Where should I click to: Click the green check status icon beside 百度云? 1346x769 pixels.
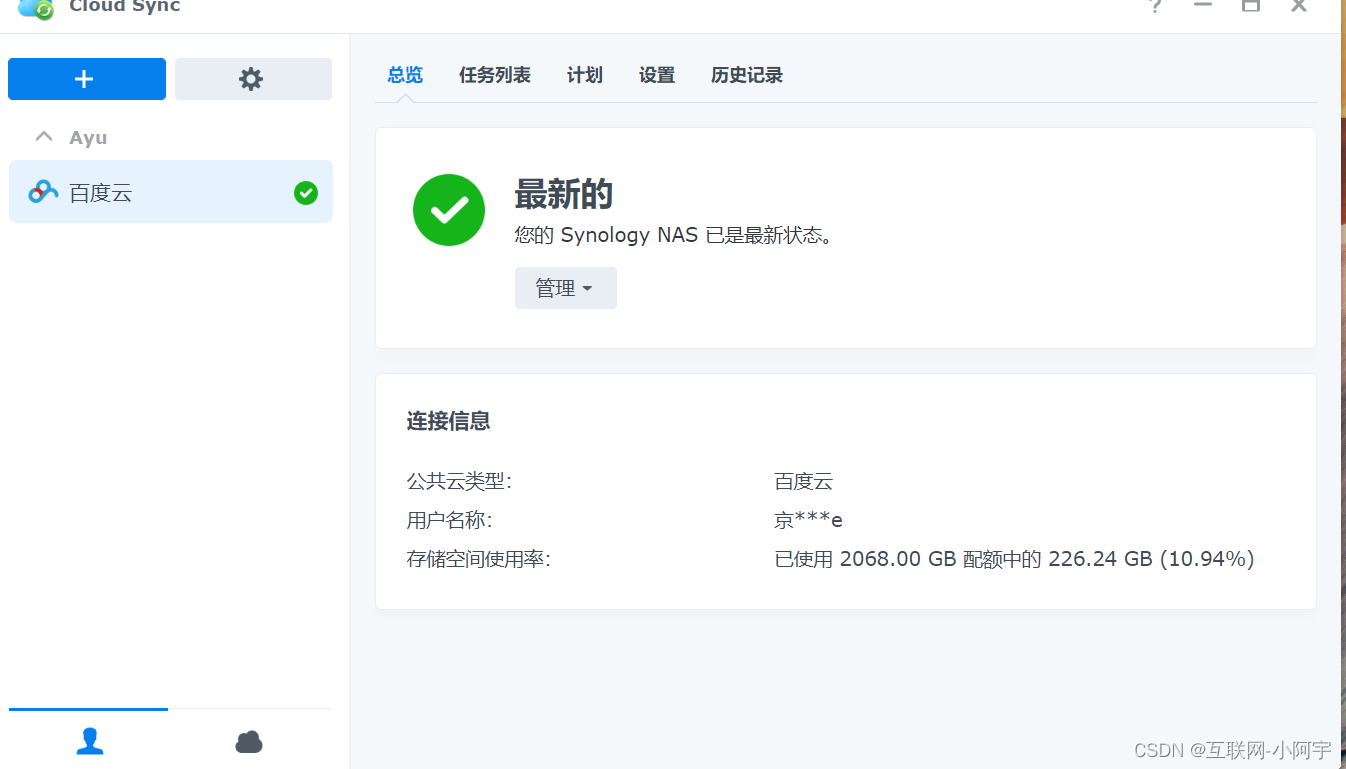(306, 193)
